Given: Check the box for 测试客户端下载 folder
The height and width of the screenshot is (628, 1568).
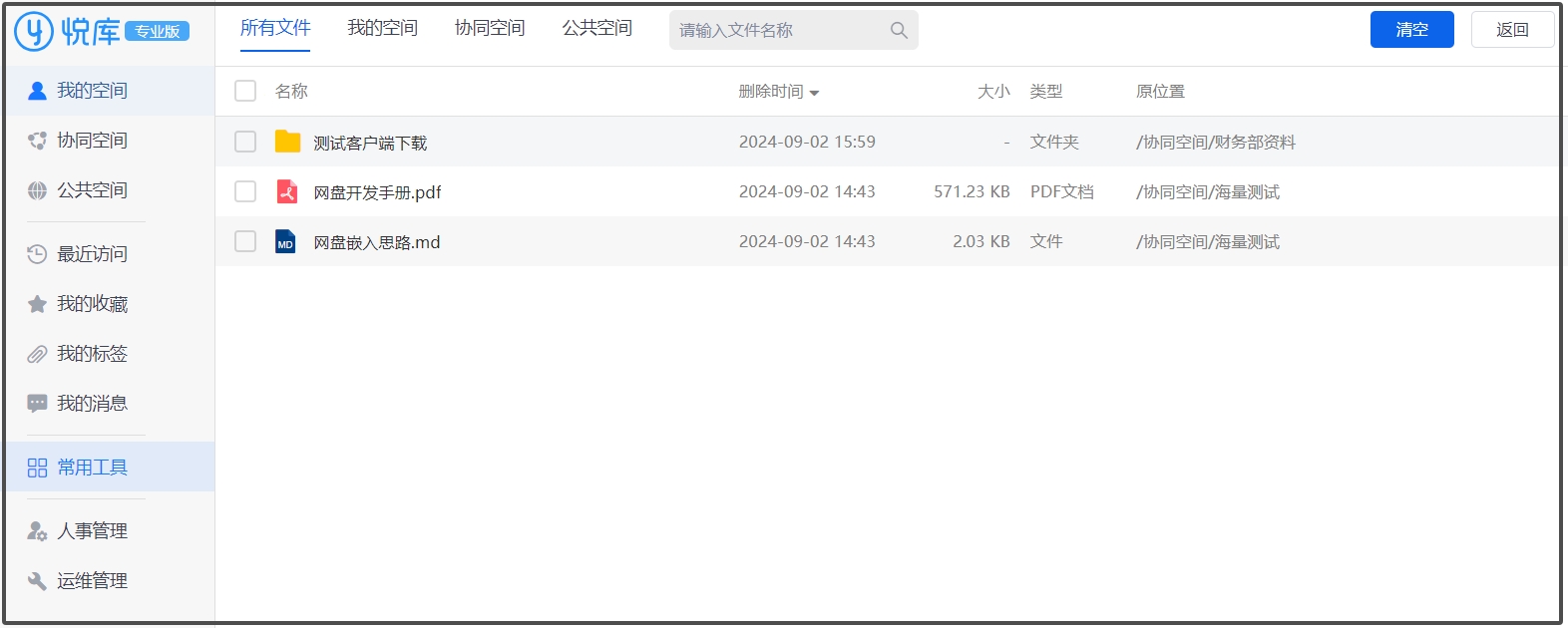Looking at the screenshot, I should click(x=245, y=142).
